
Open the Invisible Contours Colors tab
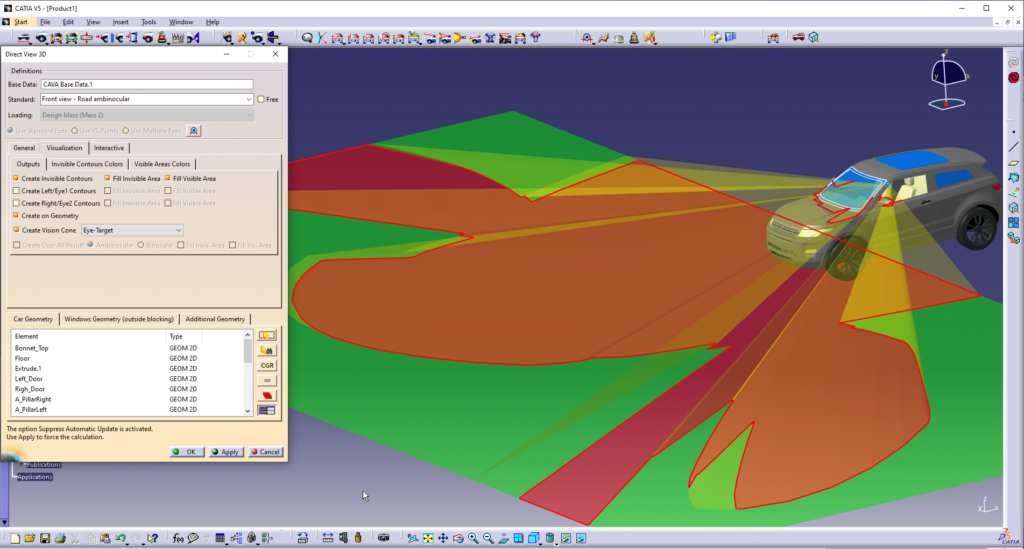click(87, 165)
